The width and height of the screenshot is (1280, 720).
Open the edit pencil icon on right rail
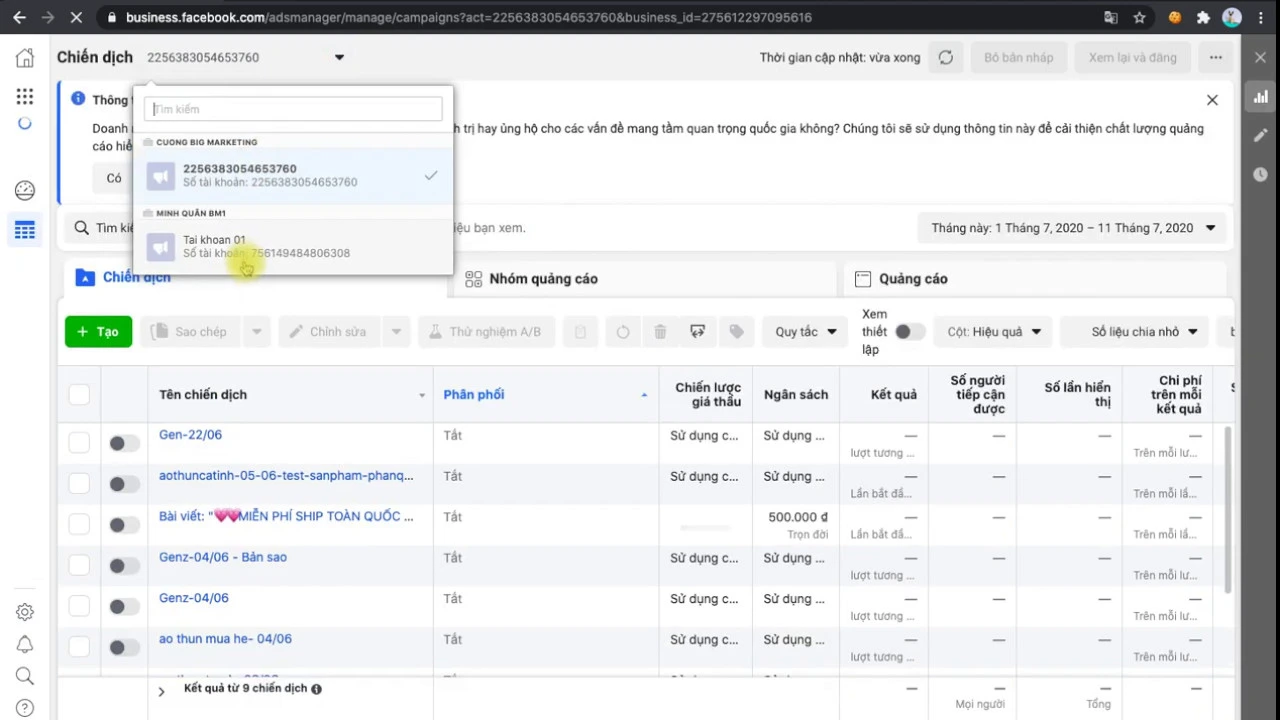click(1260, 135)
